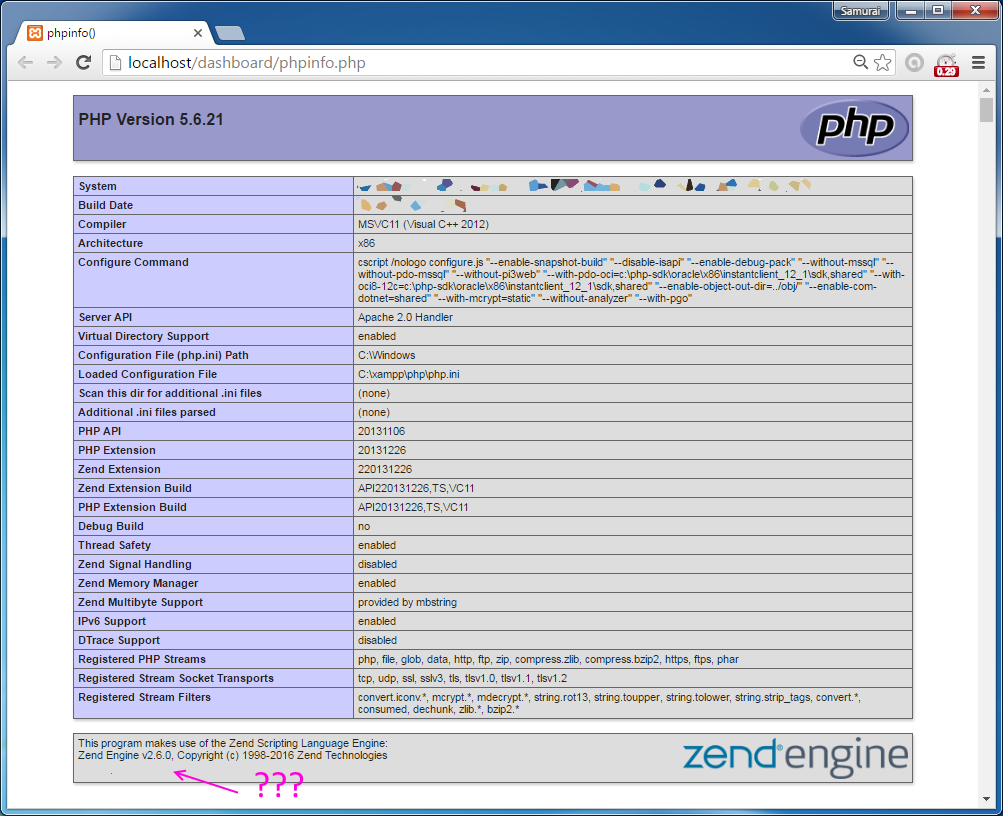
Task: Click the Debug Build label
Action: pos(111,526)
